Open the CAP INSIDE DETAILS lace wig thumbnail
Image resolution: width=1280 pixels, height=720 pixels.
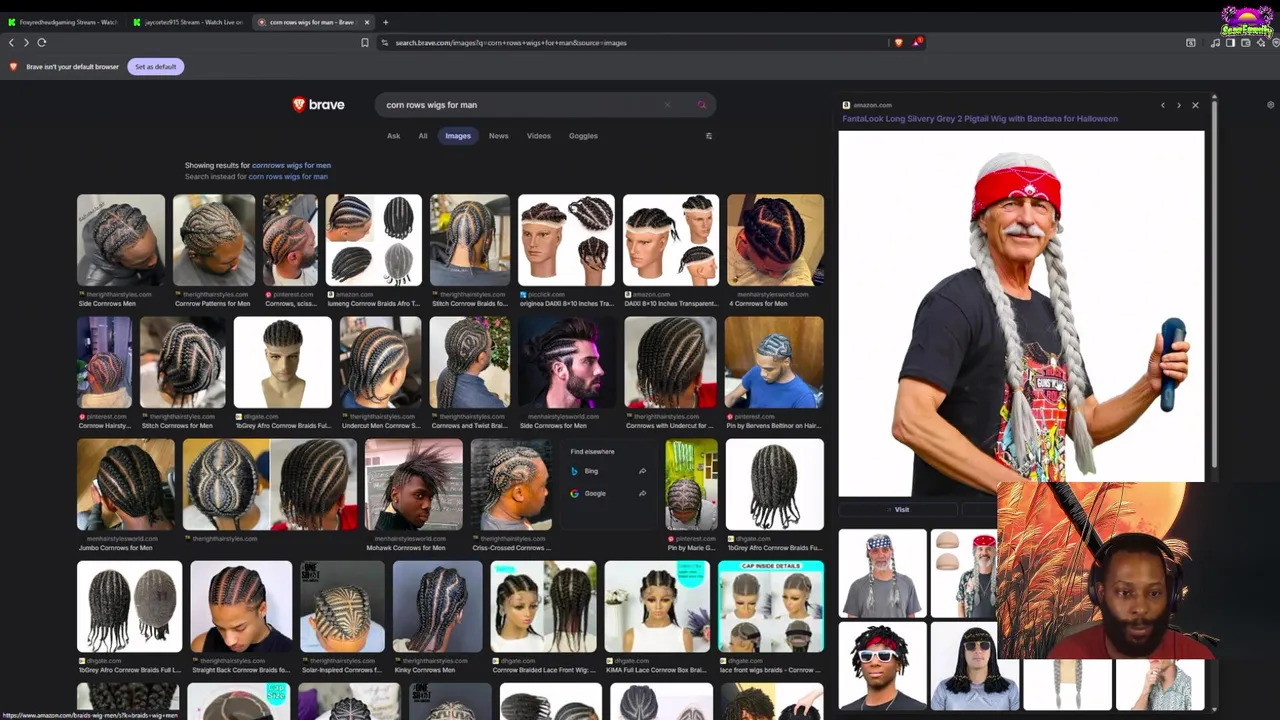pyautogui.click(x=771, y=607)
